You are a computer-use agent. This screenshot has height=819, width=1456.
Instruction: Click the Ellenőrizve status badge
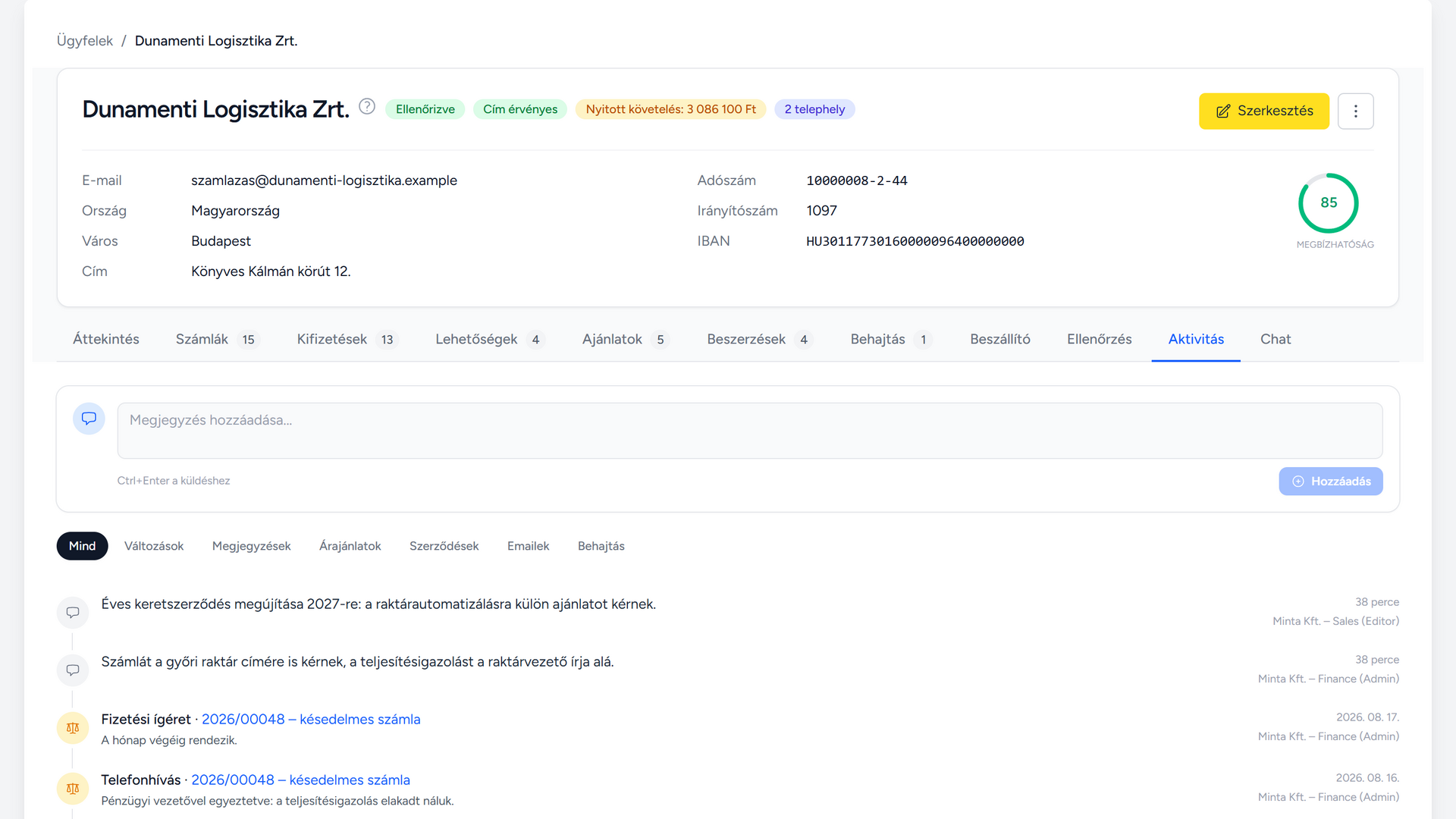(425, 109)
